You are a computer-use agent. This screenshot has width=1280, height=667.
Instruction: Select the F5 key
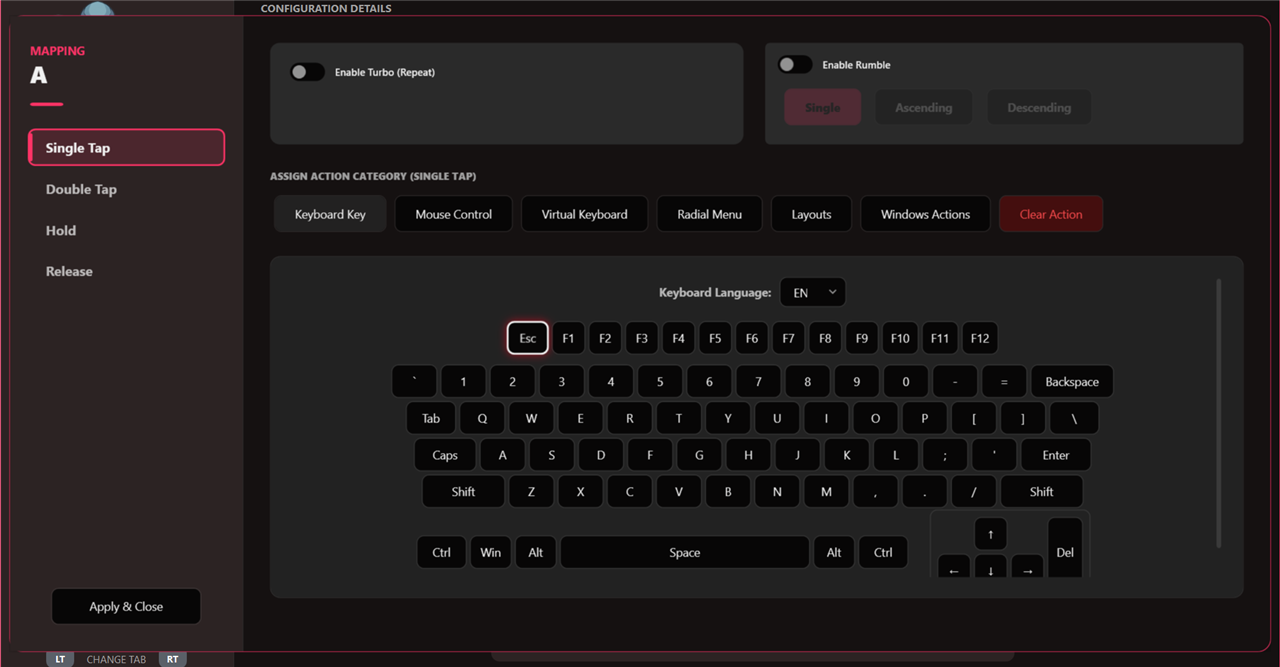point(715,338)
